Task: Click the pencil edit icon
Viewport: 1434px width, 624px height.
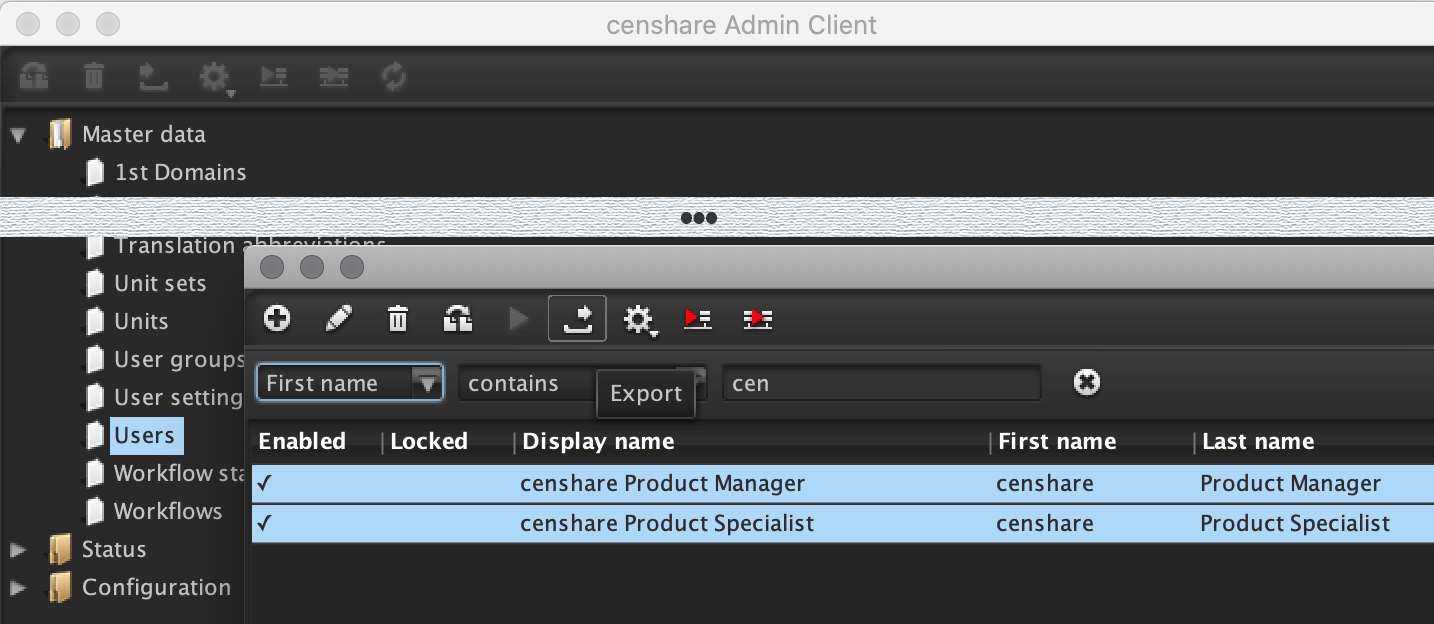Action: 339,319
